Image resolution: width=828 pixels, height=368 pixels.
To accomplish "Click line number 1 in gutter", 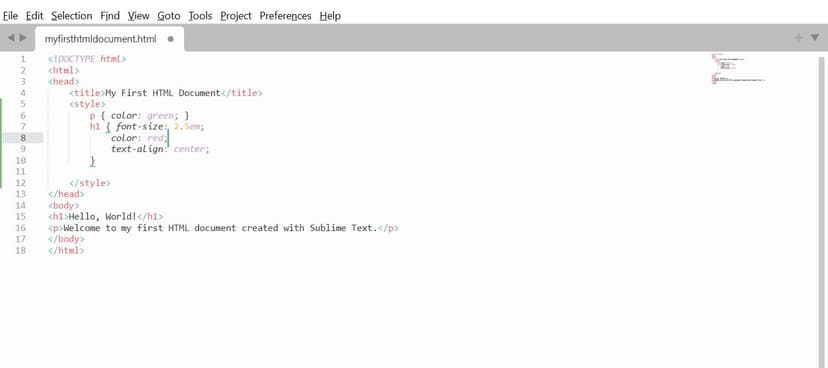I will [23, 59].
